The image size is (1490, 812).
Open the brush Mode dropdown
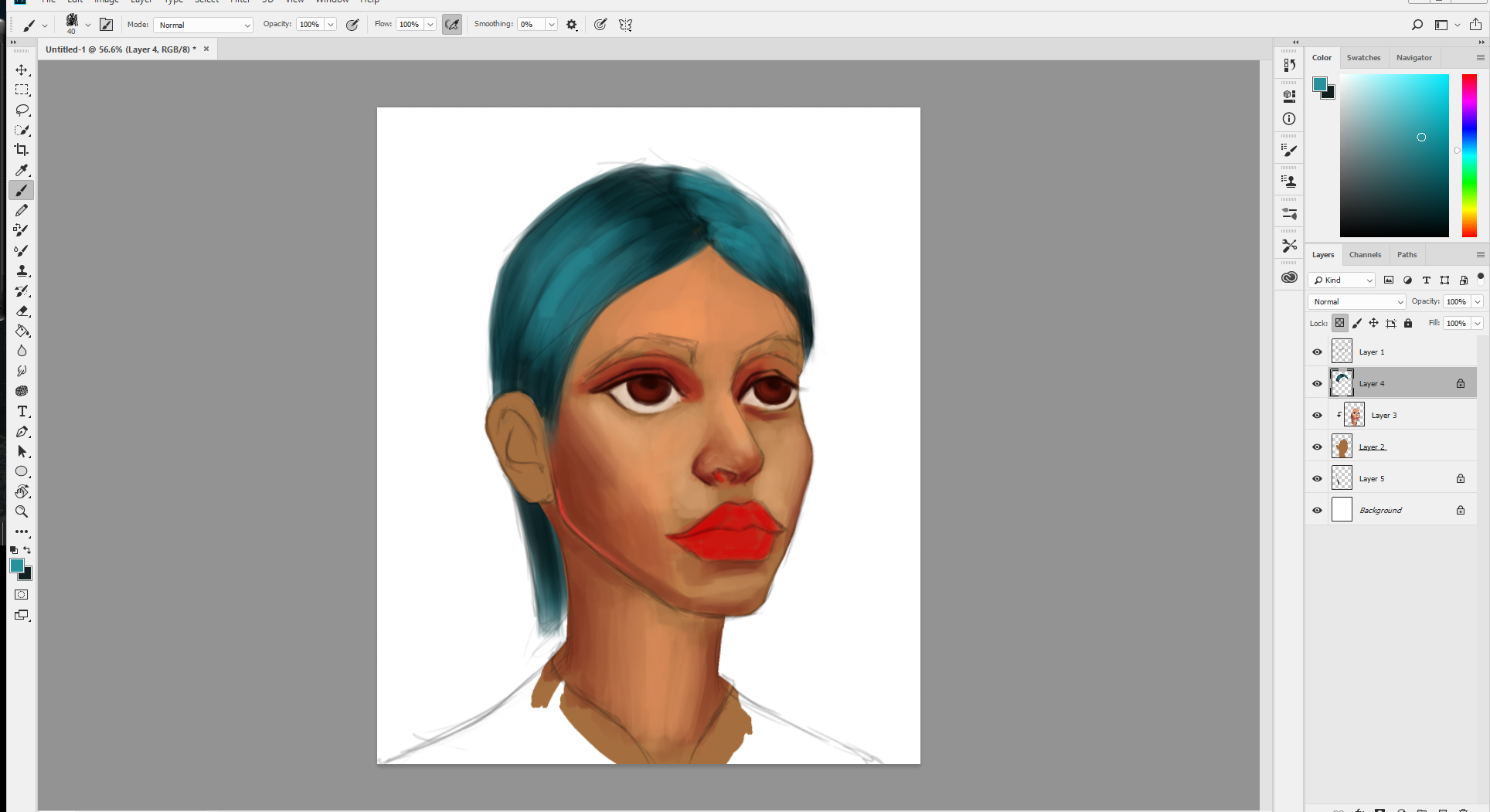203,25
